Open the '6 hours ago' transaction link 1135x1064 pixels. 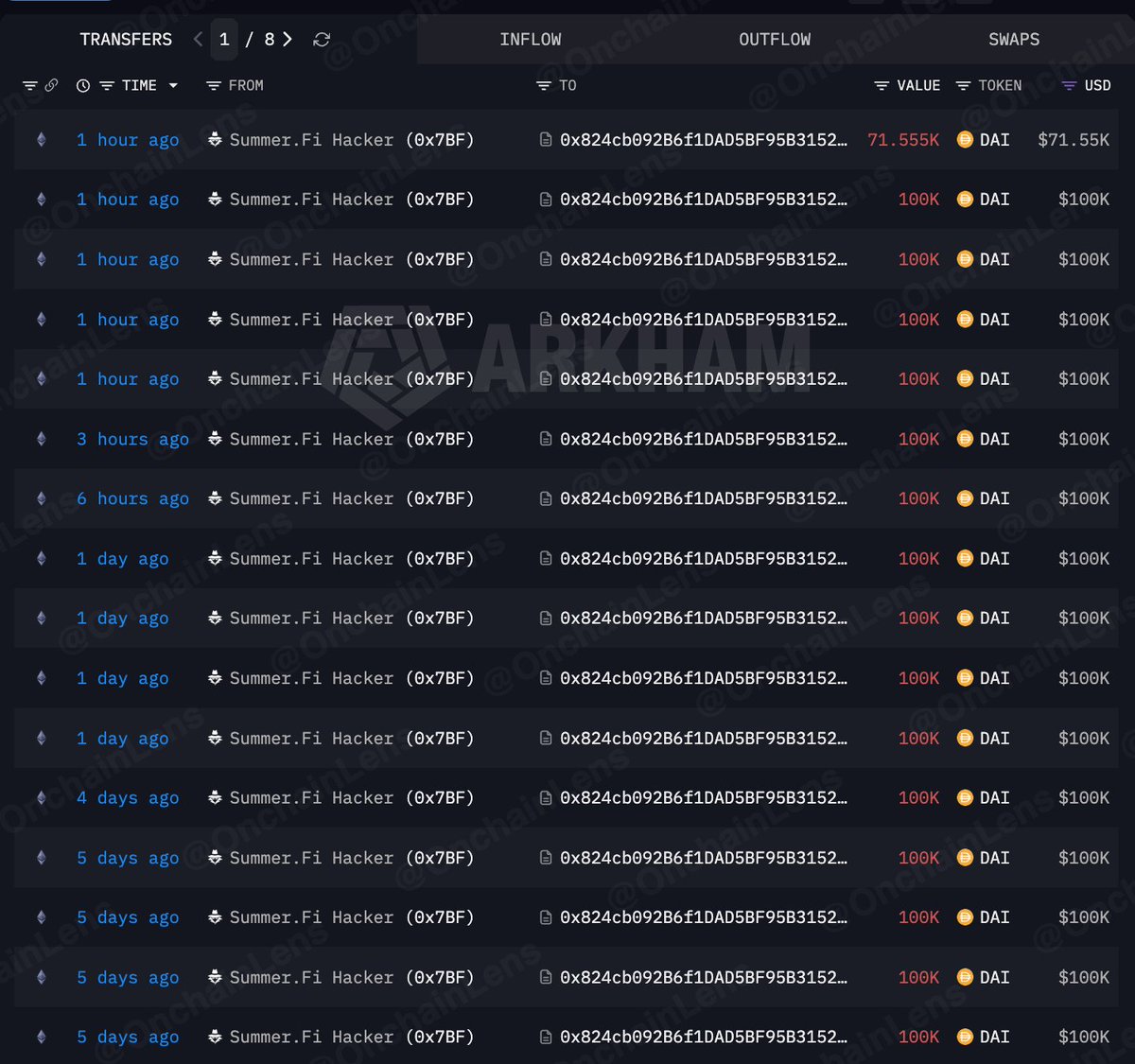tap(132, 498)
